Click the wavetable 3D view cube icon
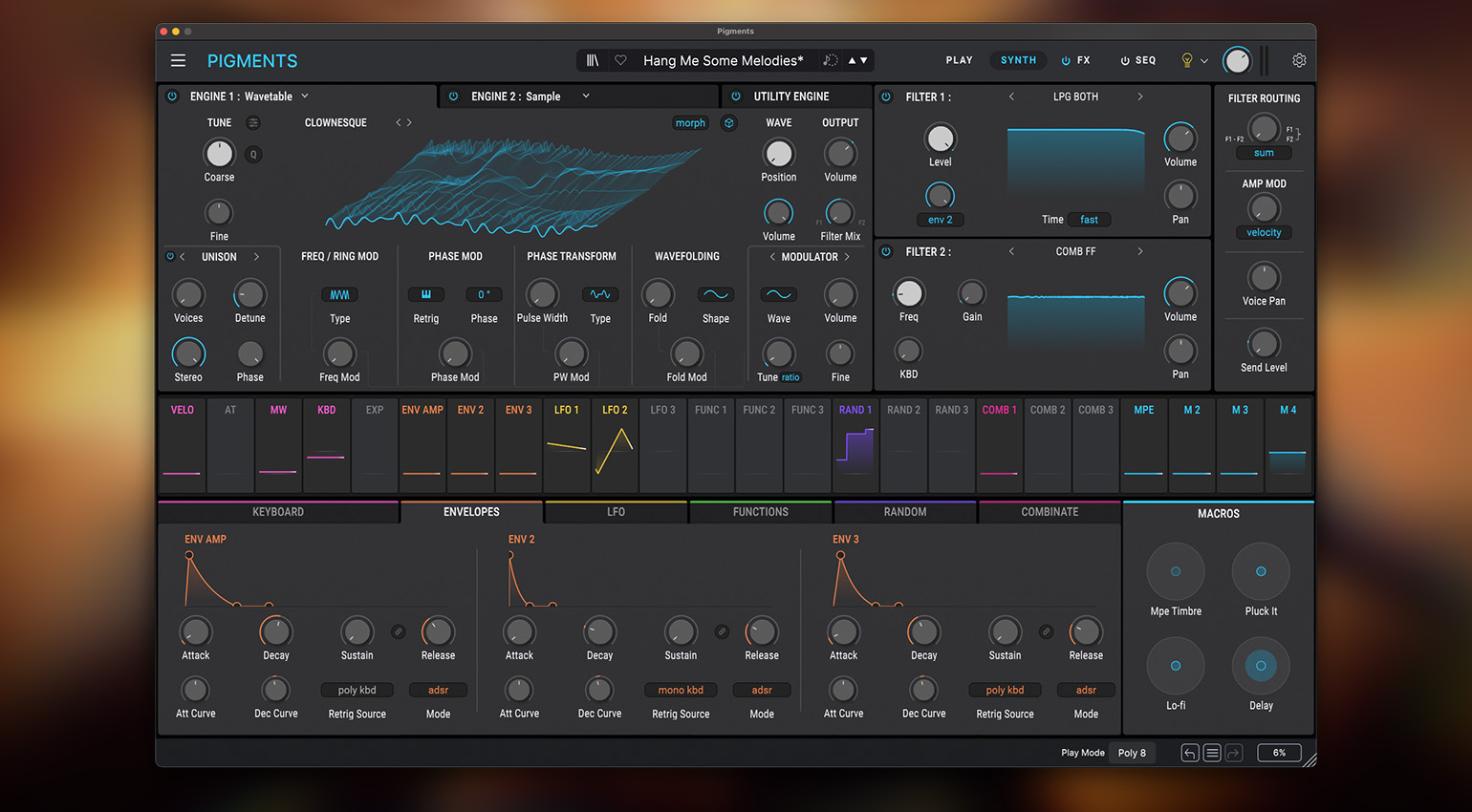The width and height of the screenshot is (1472, 812). (729, 123)
